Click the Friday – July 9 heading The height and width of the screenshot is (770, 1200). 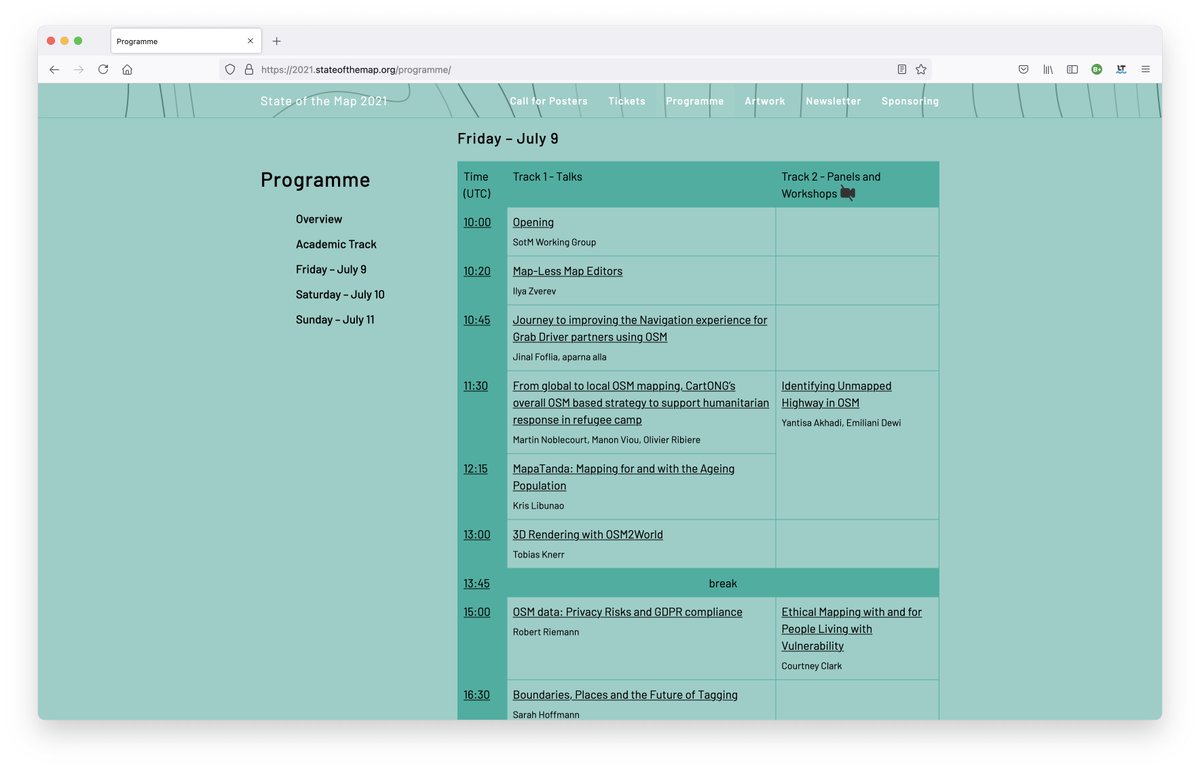(508, 139)
